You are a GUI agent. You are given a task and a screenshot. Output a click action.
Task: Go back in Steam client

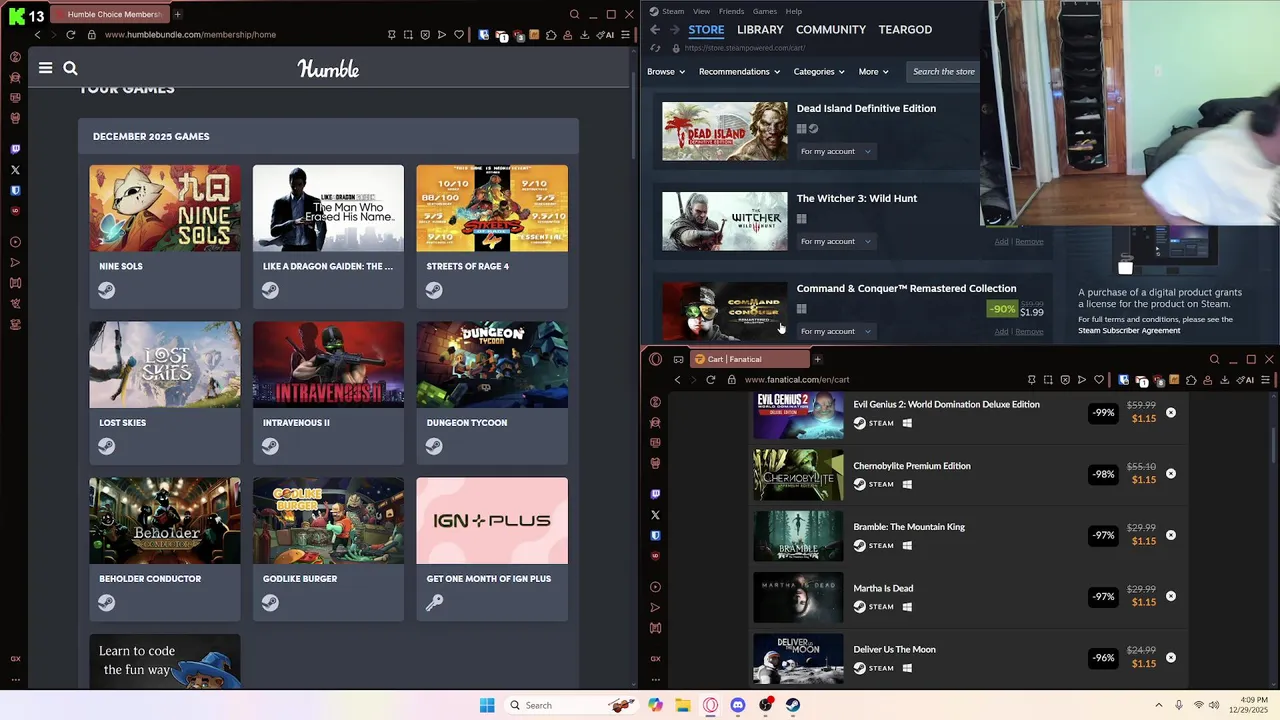tap(655, 30)
